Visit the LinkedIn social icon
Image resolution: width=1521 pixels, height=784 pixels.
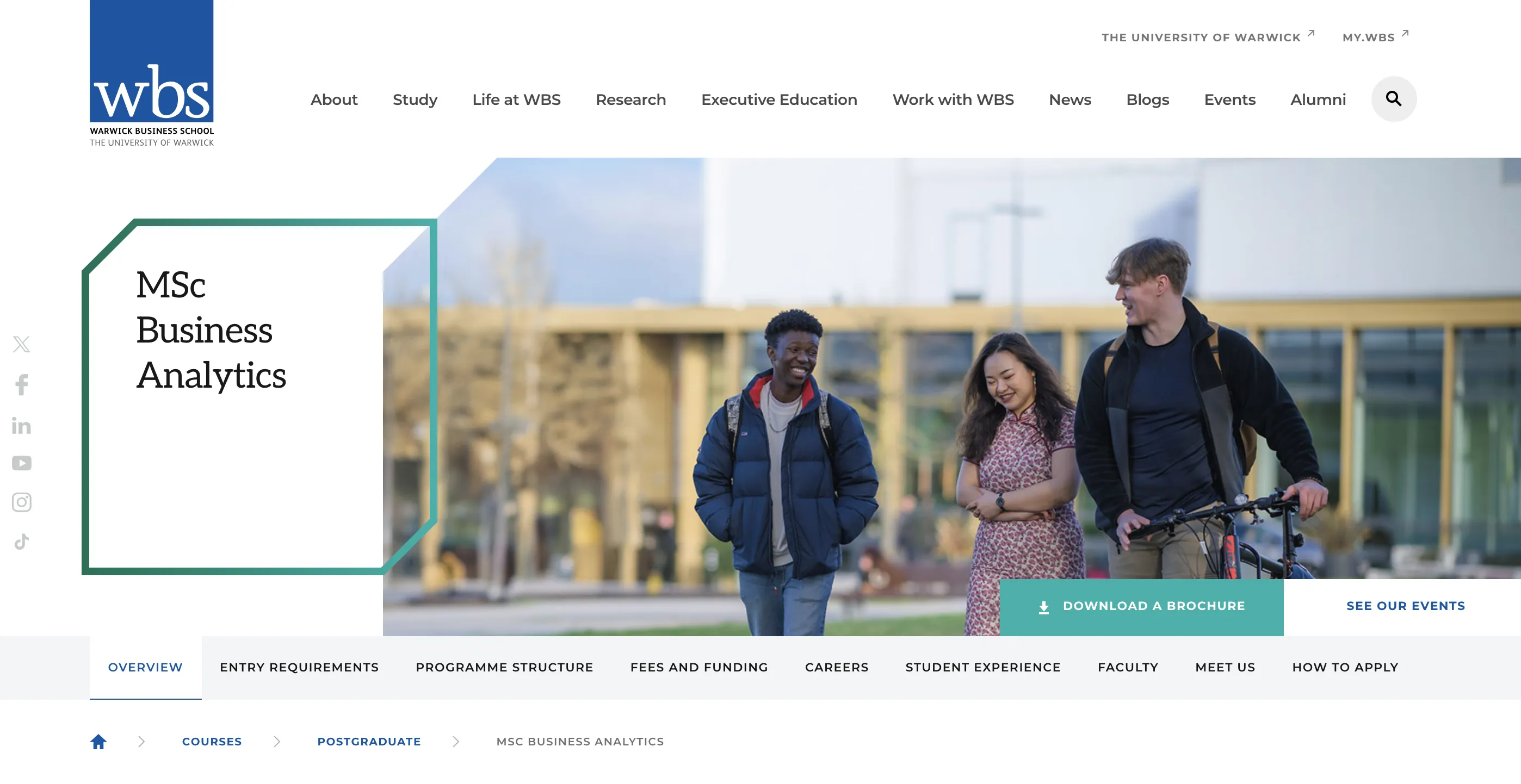pos(22,425)
